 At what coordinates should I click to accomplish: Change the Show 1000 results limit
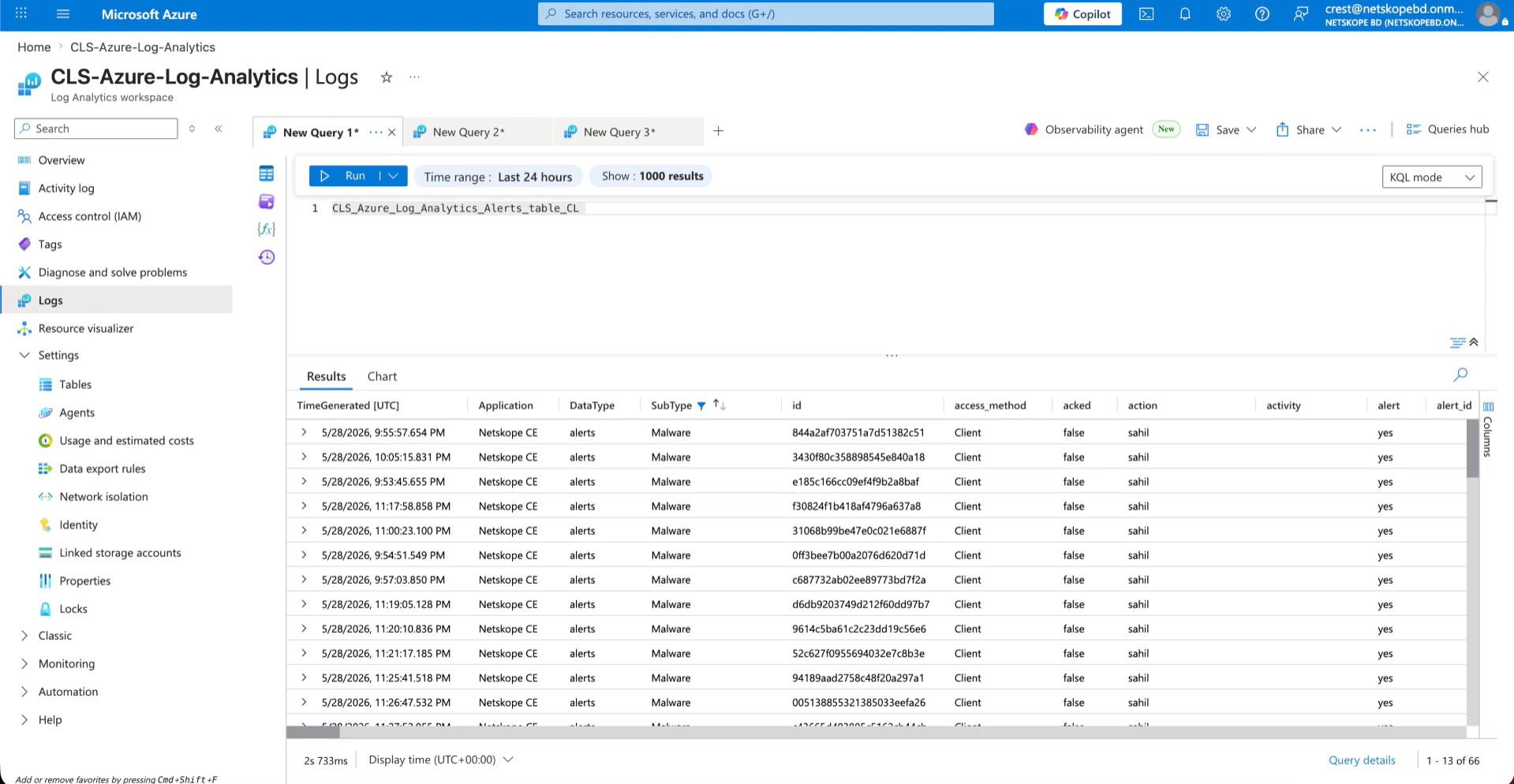(x=652, y=176)
